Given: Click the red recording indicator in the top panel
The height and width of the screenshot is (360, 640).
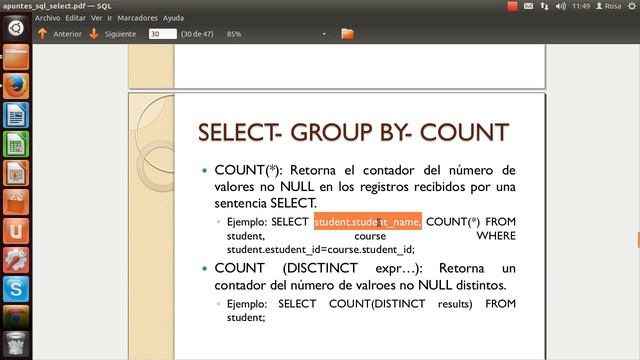Looking at the screenshot, I should click(512, 6).
